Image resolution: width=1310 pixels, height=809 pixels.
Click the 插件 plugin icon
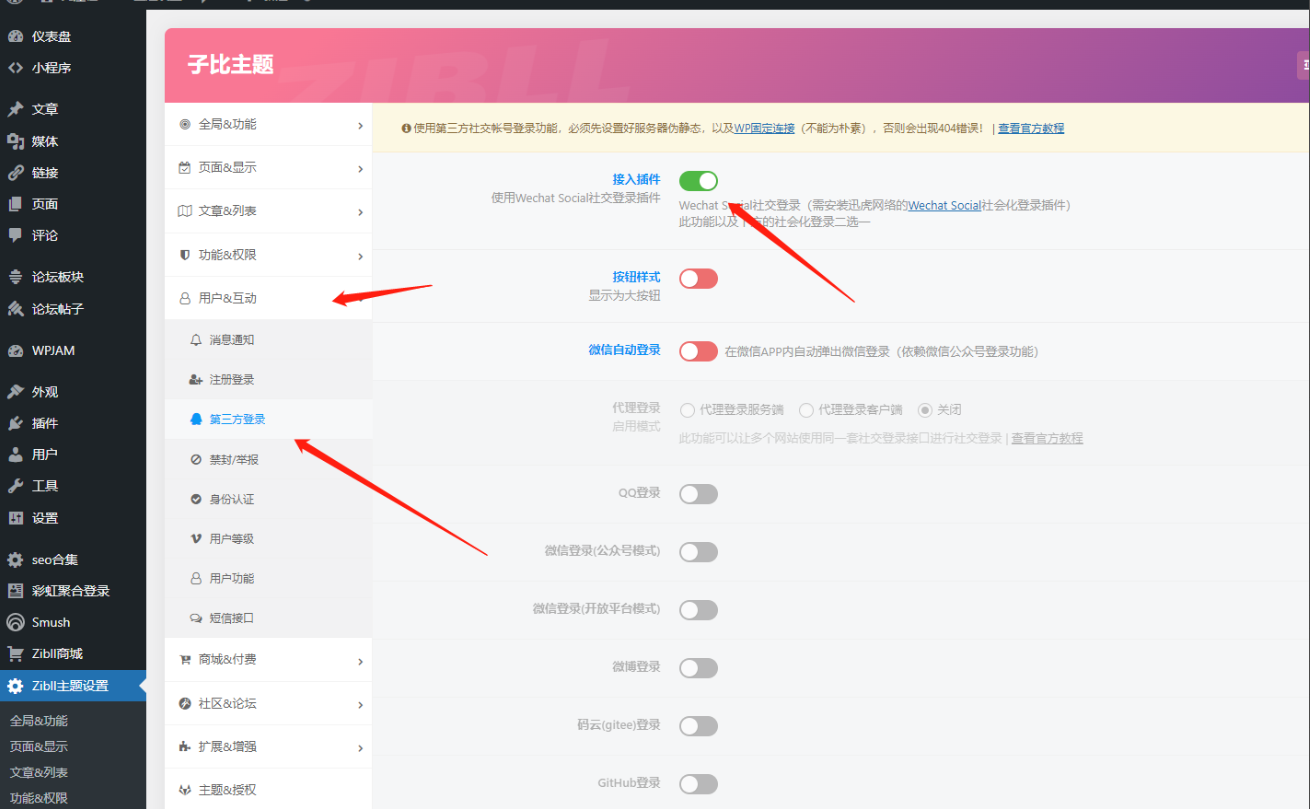[15, 423]
